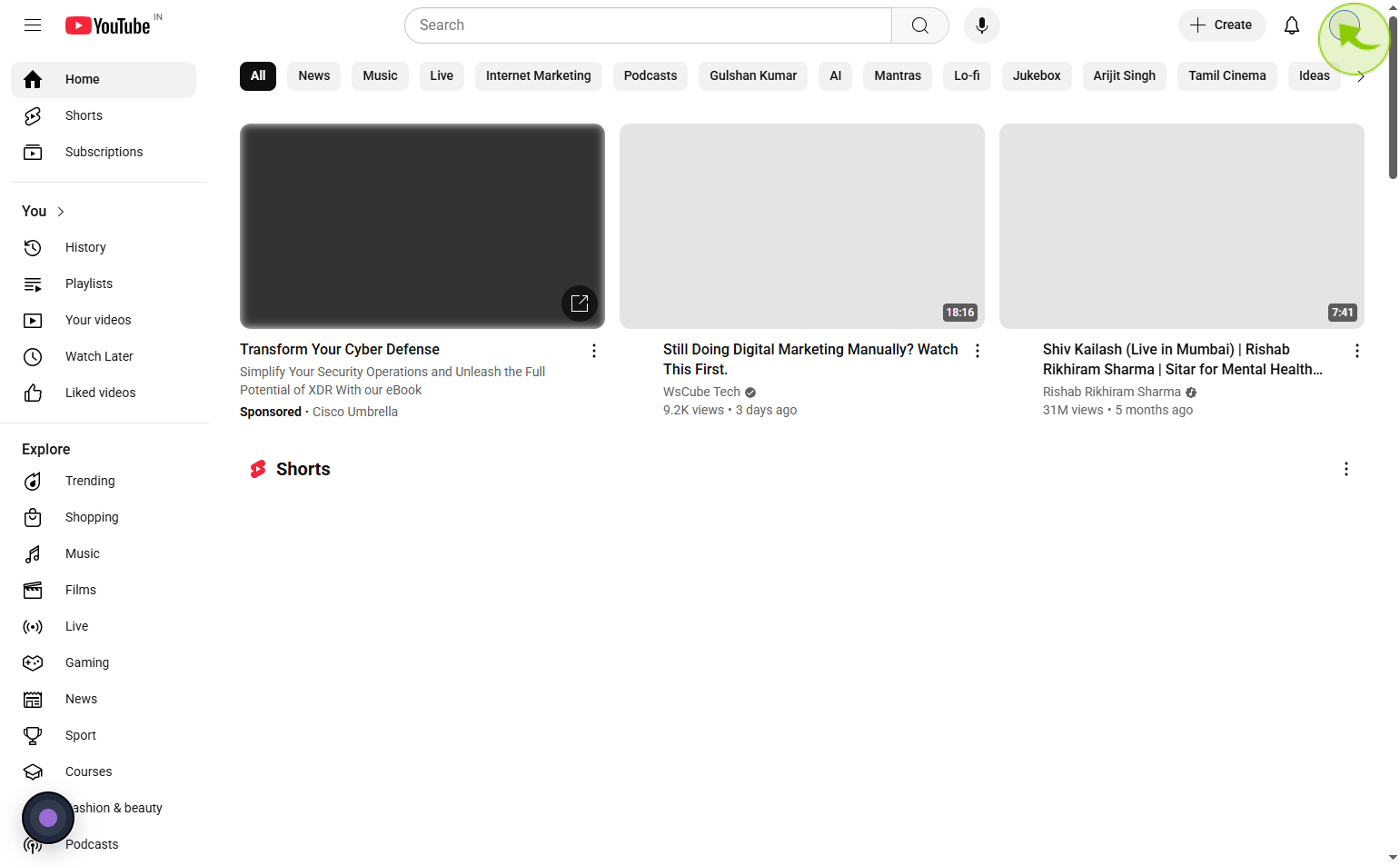Focus the Search input field
Screen dimensions: 1400x866
tap(648, 25)
